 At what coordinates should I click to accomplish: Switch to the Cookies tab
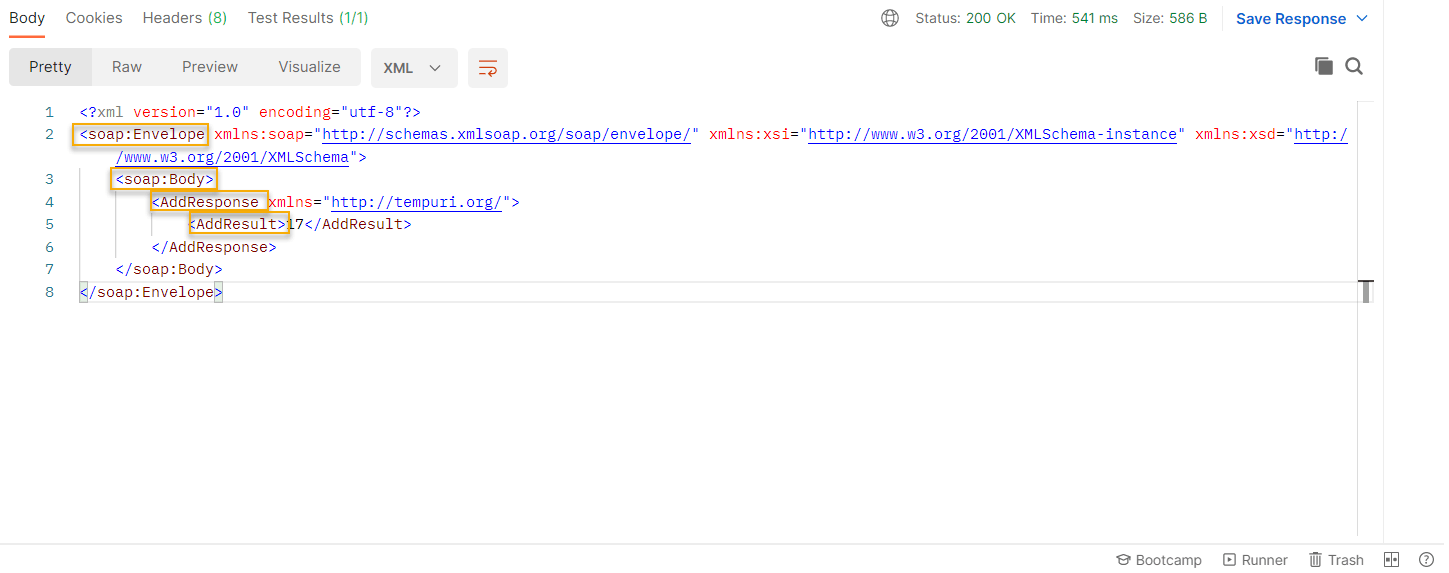tap(94, 18)
